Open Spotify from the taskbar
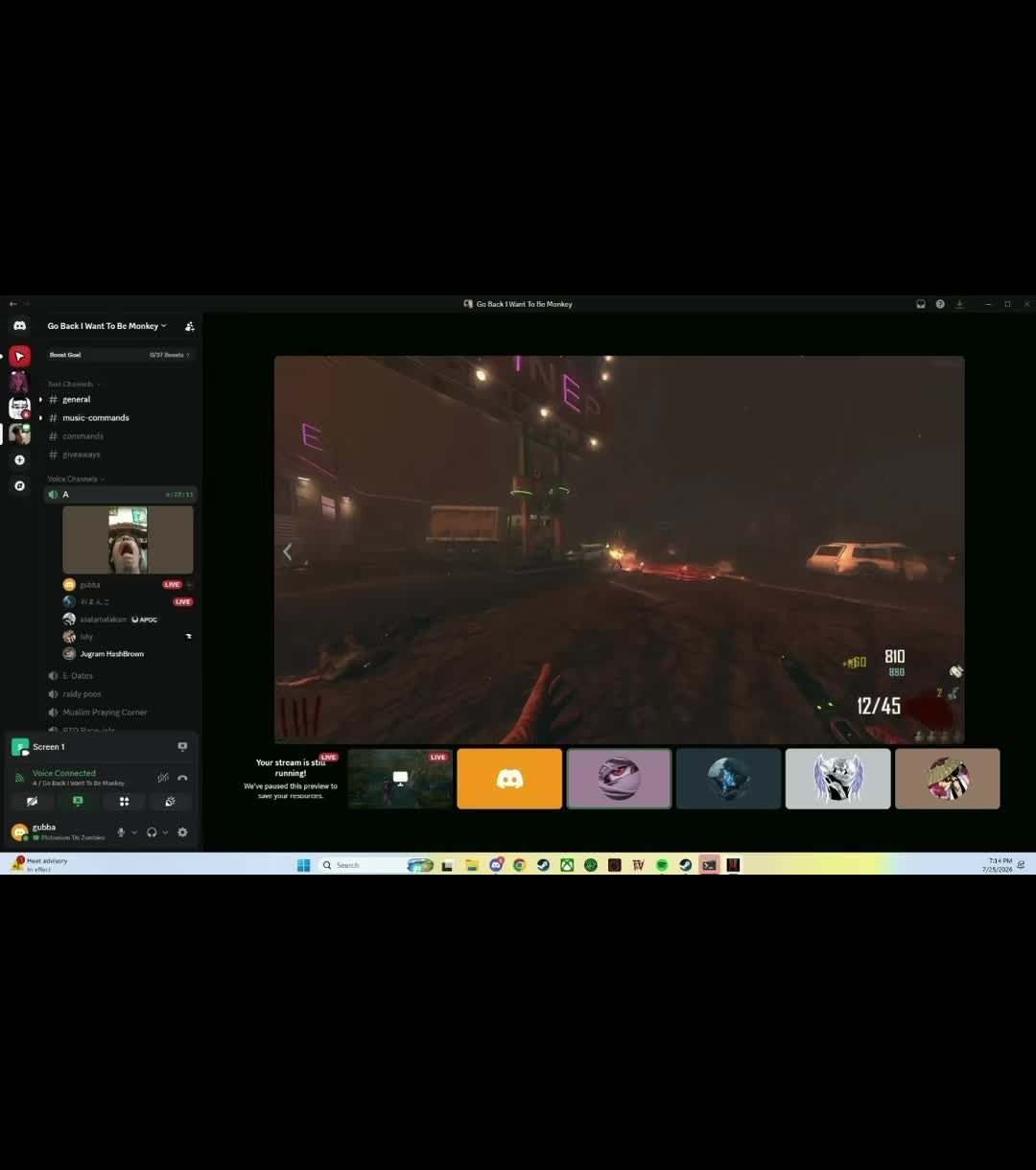The image size is (1036, 1170). pyautogui.click(x=662, y=865)
